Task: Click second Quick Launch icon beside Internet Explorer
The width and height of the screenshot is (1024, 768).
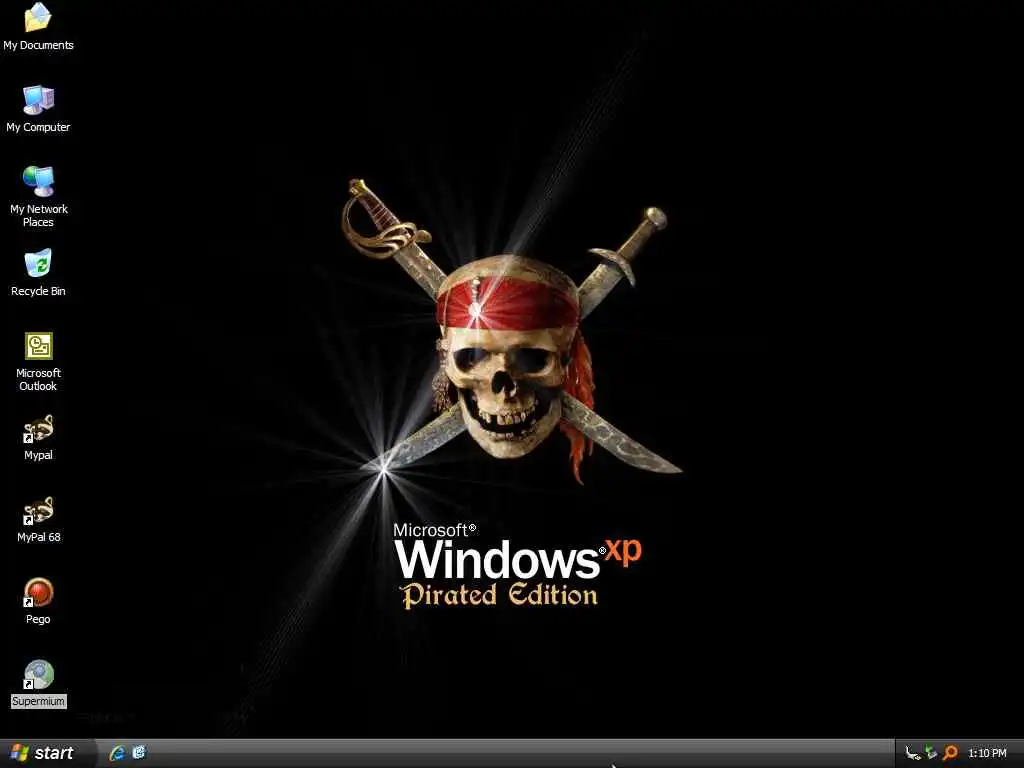Action: (x=139, y=752)
